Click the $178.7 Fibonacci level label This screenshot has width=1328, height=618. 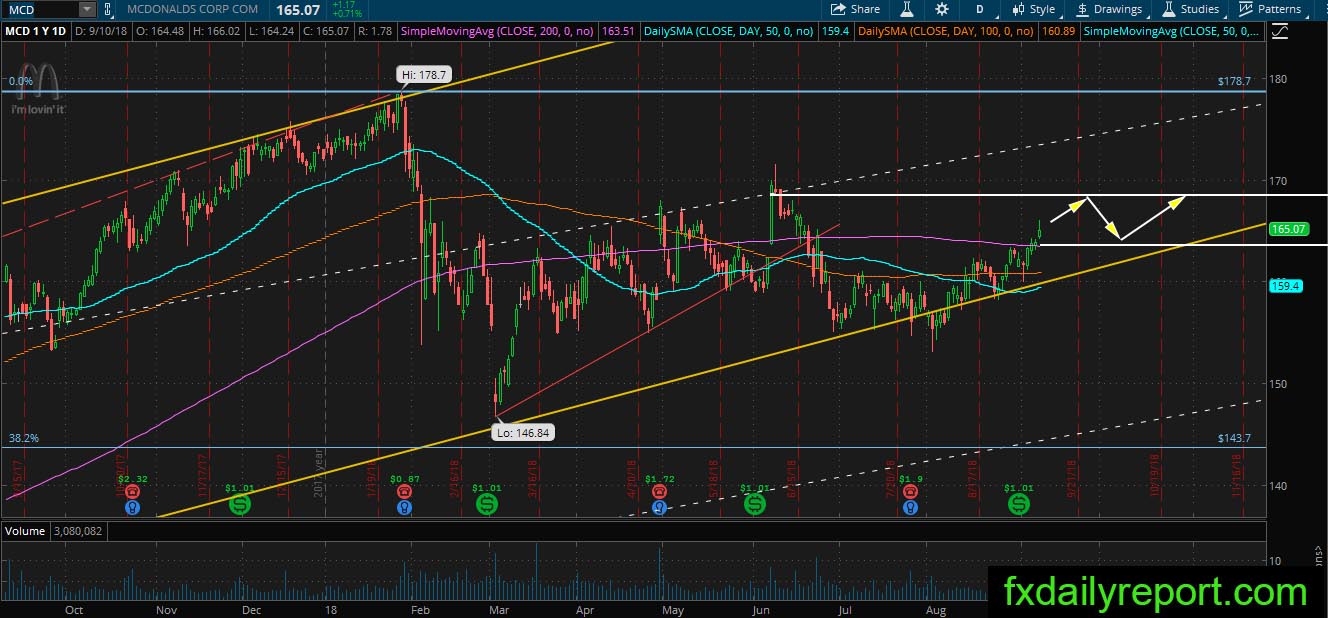[1236, 83]
